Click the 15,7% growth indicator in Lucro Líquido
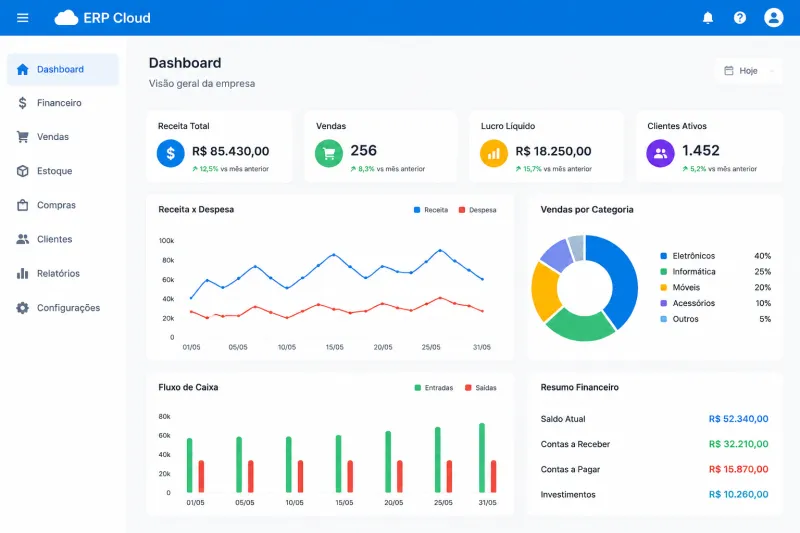Viewport: 800px width, 533px height. tap(529, 169)
